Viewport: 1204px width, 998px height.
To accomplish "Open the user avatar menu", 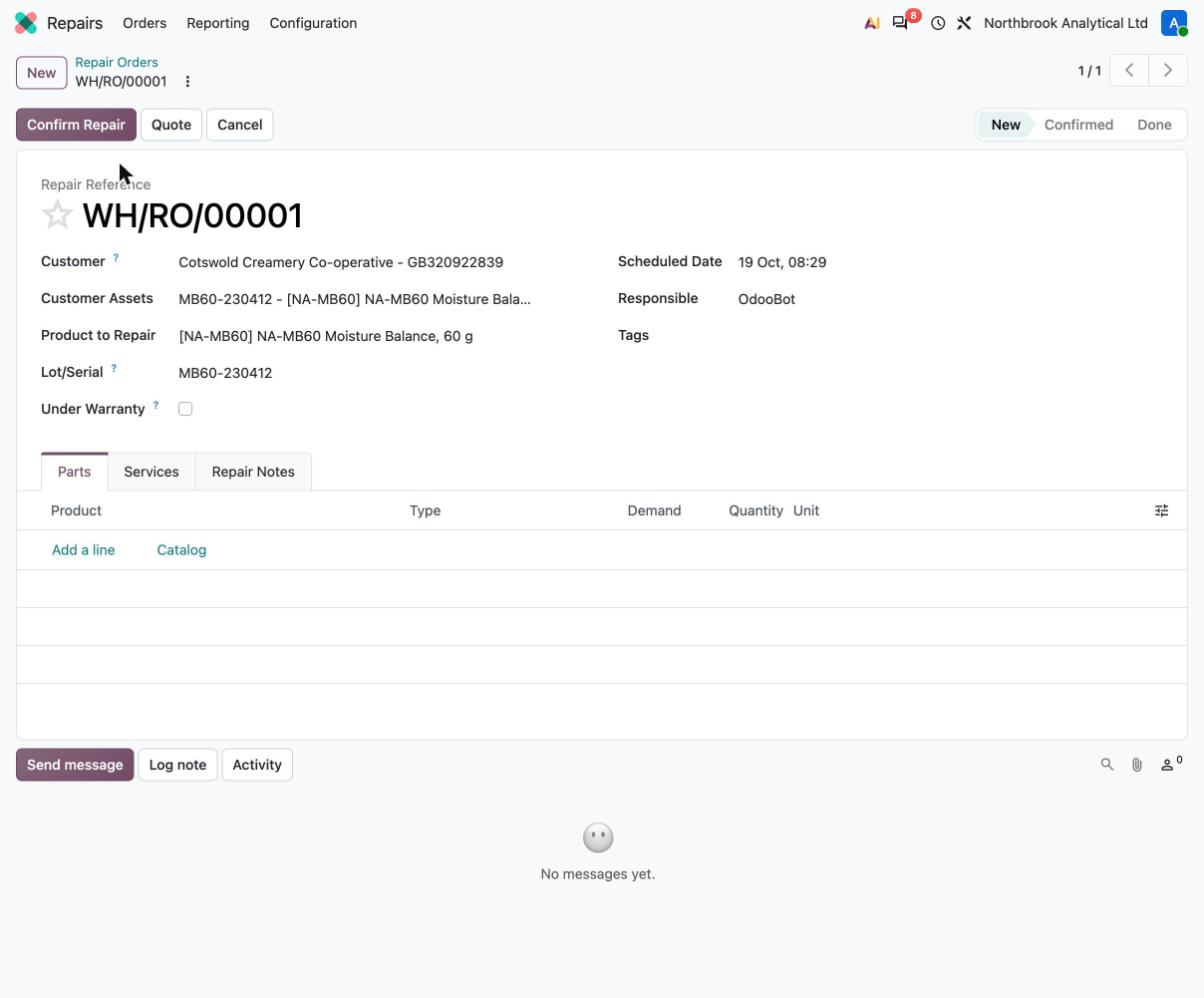I will [x=1174, y=23].
